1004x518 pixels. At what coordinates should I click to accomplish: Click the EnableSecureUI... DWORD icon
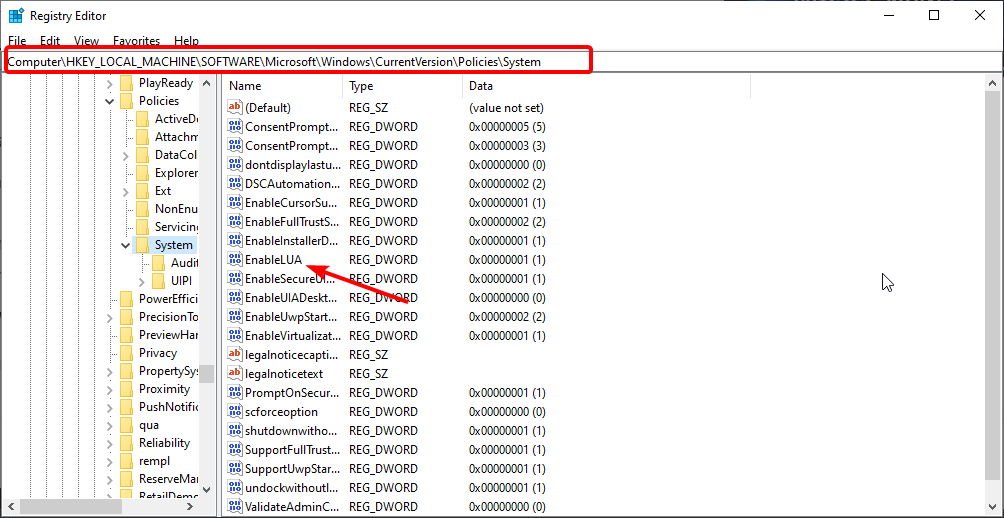(x=235, y=279)
